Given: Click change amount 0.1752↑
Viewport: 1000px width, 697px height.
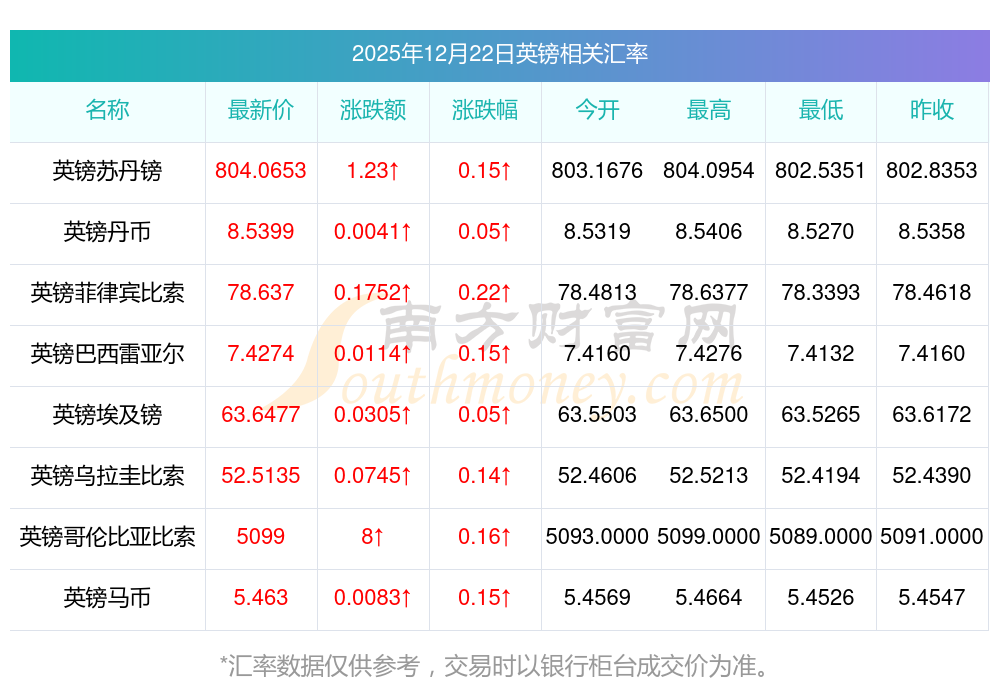Looking at the screenshot, I should pos(372,293).
